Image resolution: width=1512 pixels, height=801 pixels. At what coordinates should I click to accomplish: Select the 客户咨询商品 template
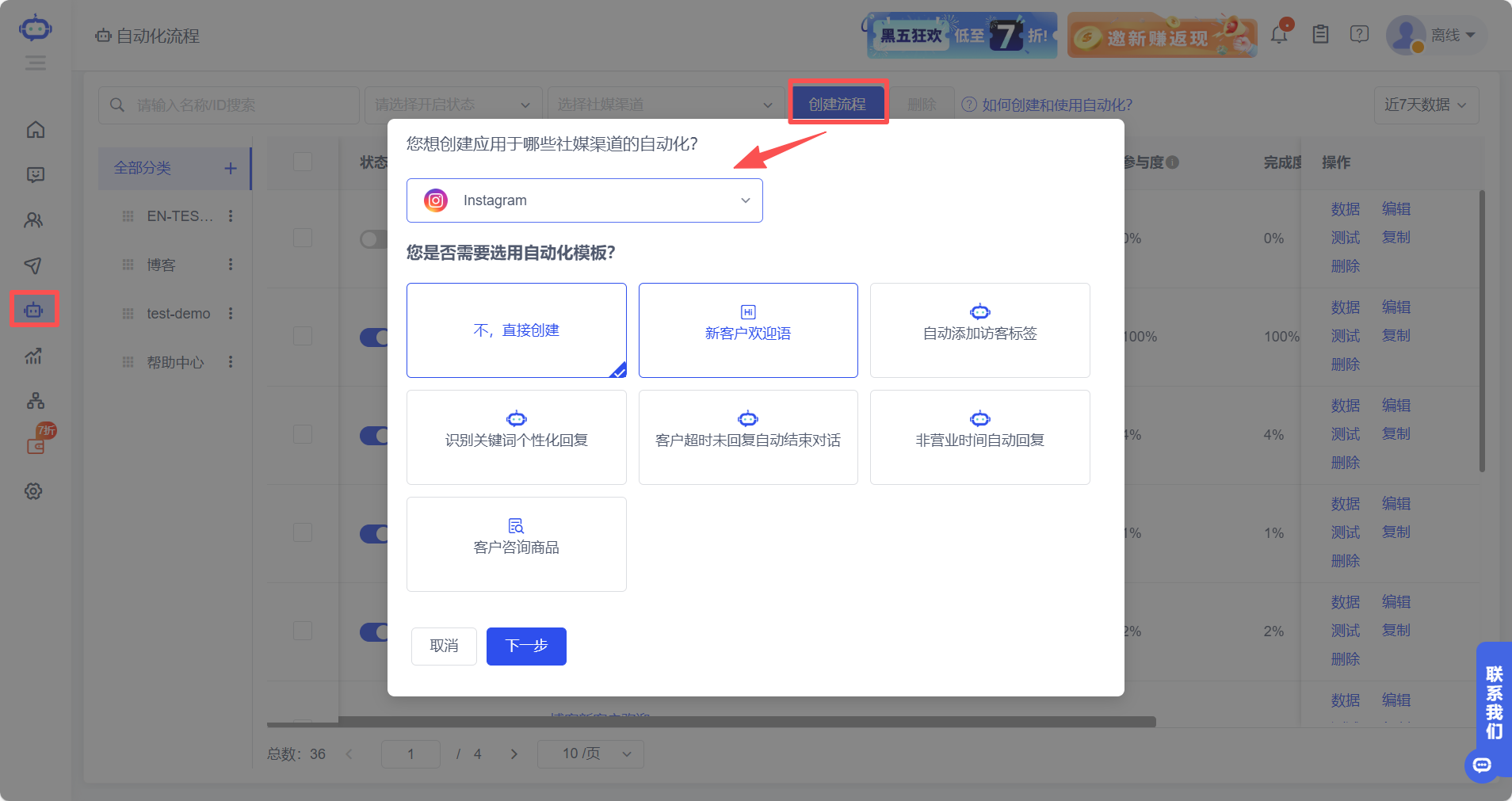517,544
